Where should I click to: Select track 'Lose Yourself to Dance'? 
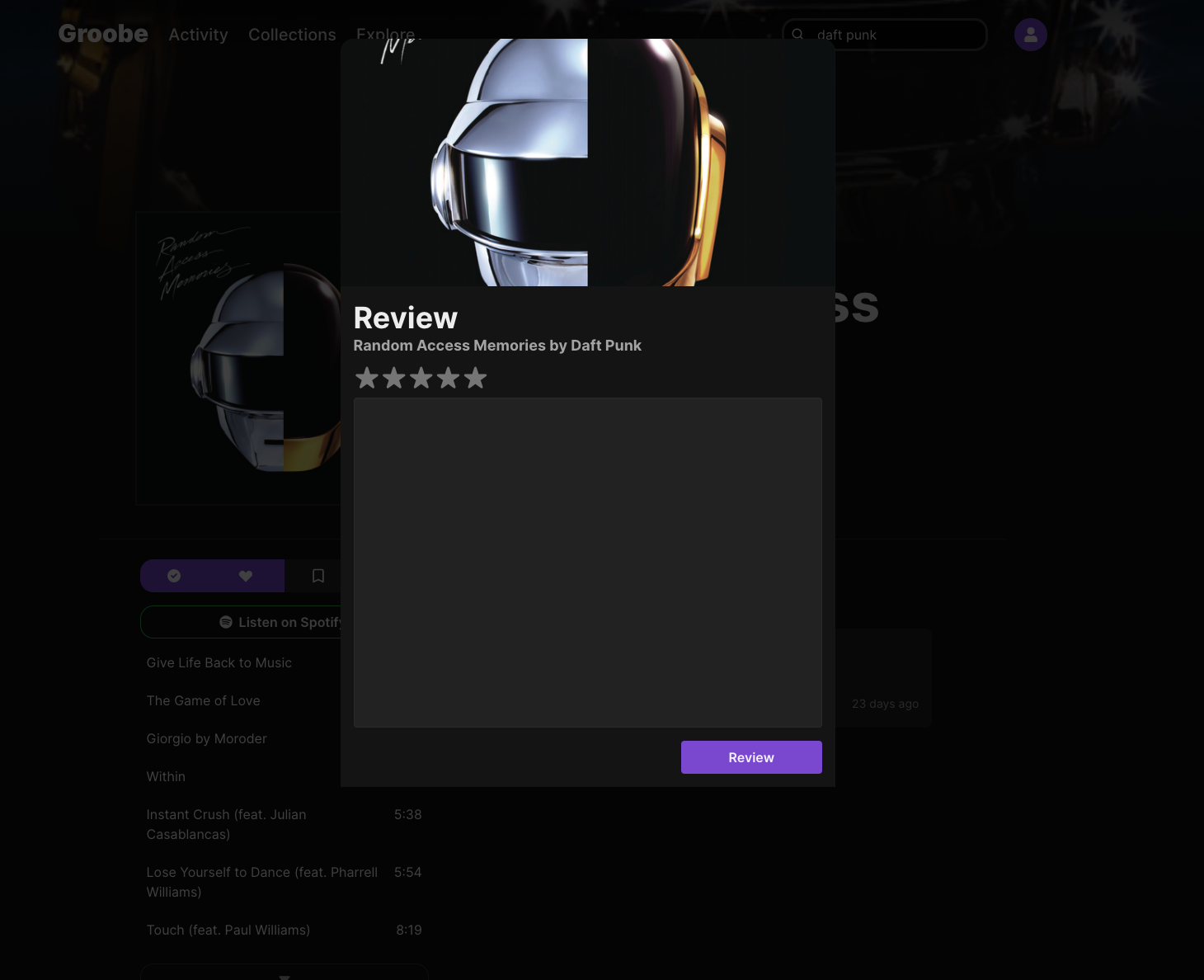262,882
